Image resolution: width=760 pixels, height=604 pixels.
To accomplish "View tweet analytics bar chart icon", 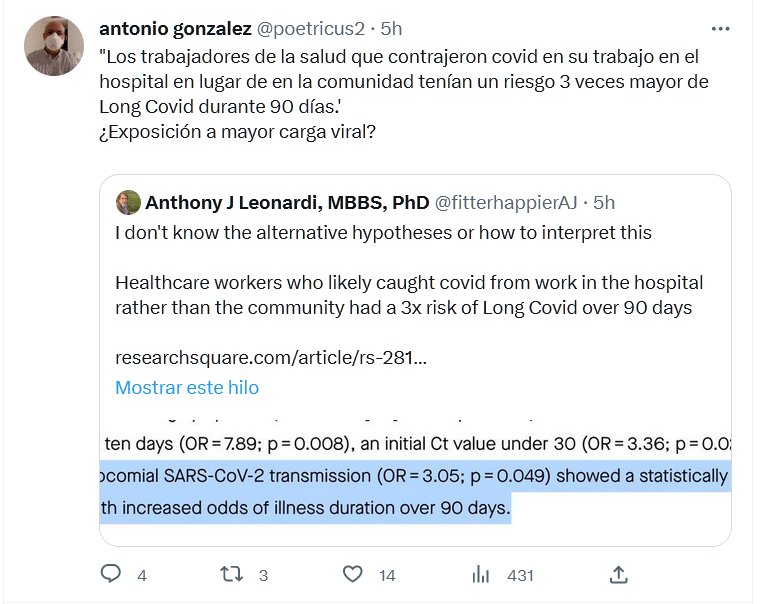I will [481, 574].
